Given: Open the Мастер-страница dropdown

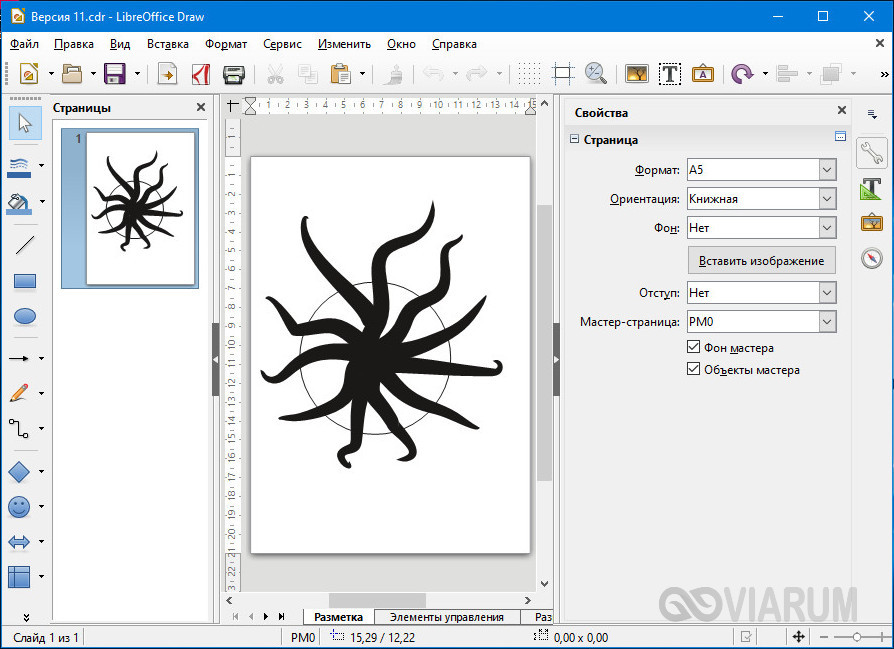Looking at the screenshot, I should click(826, 322).
